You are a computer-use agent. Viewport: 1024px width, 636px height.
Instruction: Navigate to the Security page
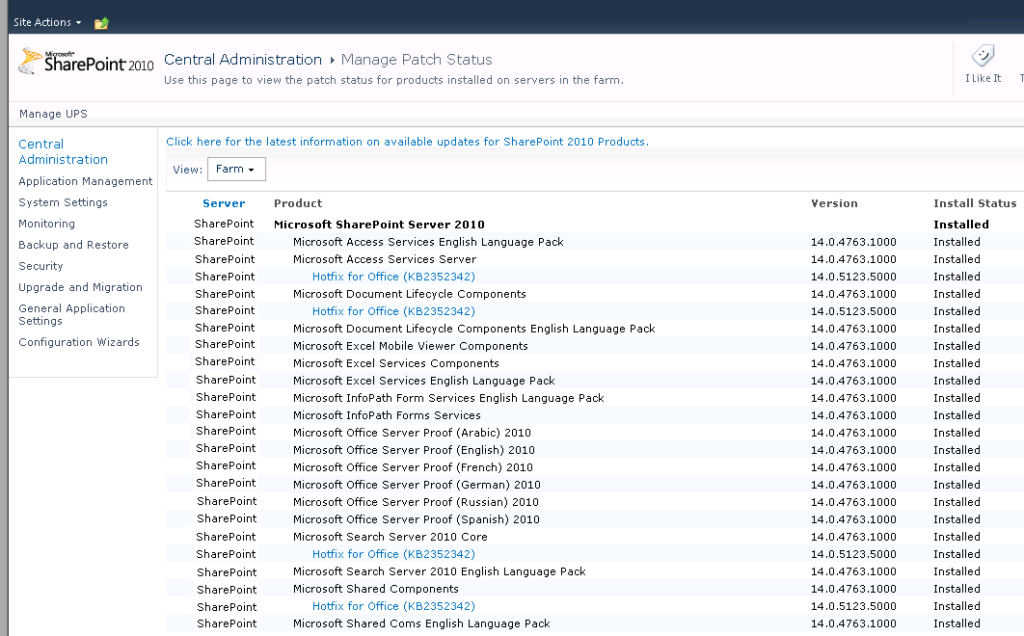tap(40, 266)
